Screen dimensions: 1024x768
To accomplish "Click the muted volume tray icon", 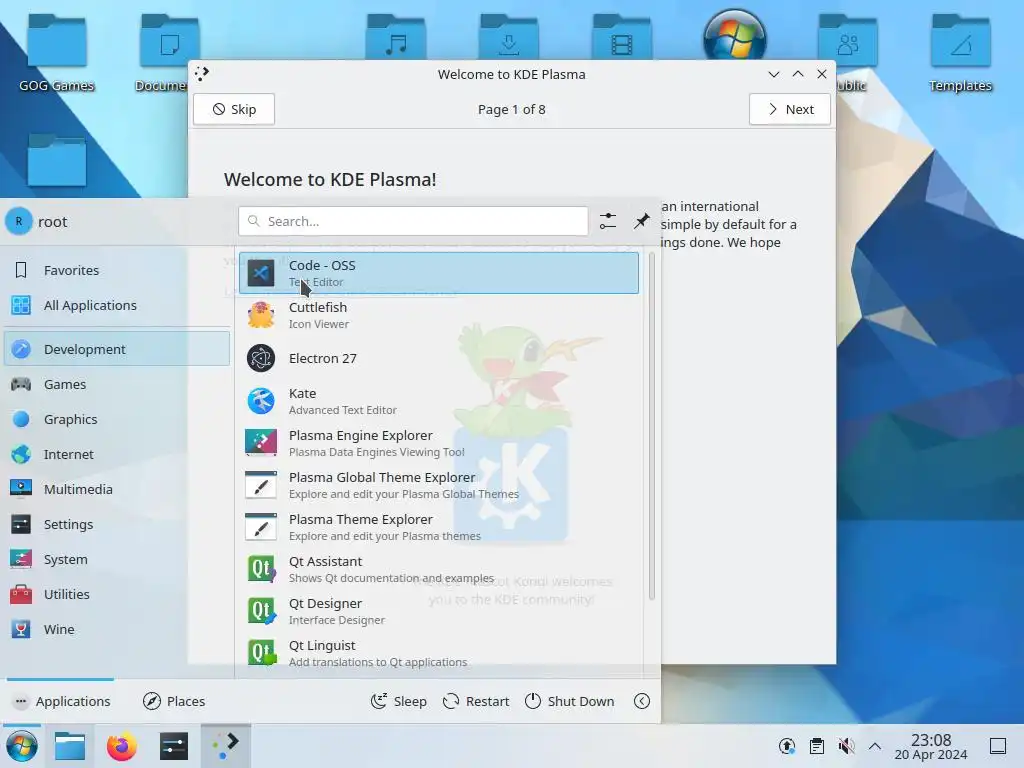I will pyautogui.click(x=846, y=746).
